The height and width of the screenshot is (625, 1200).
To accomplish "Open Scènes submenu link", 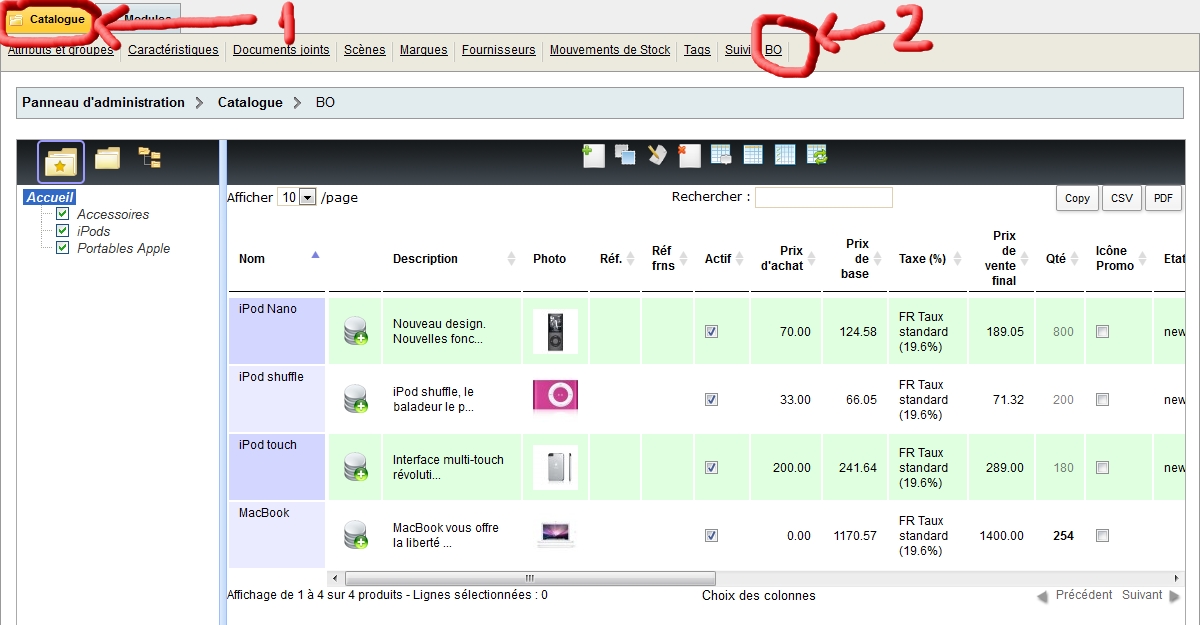I will (x=365, y=50).
